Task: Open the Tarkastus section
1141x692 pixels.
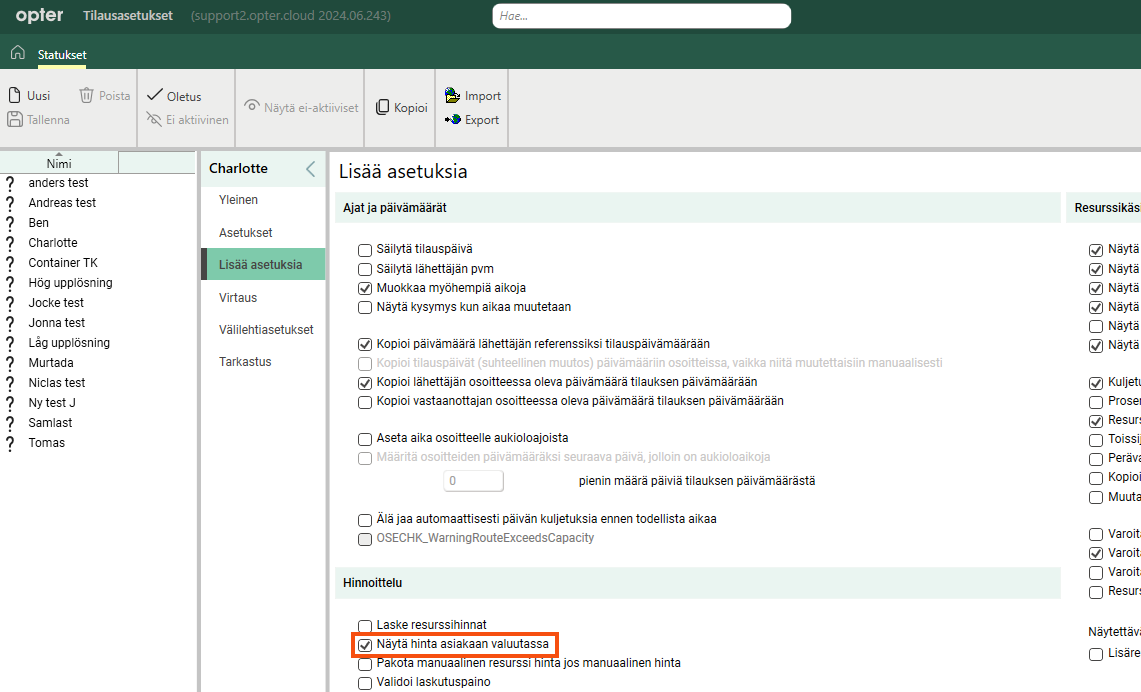Action: tap(245, 362)
